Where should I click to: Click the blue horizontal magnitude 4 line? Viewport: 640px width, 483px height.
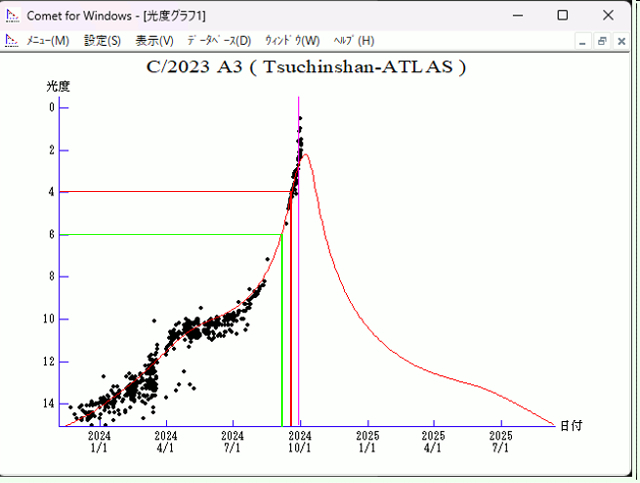[170, 191]
